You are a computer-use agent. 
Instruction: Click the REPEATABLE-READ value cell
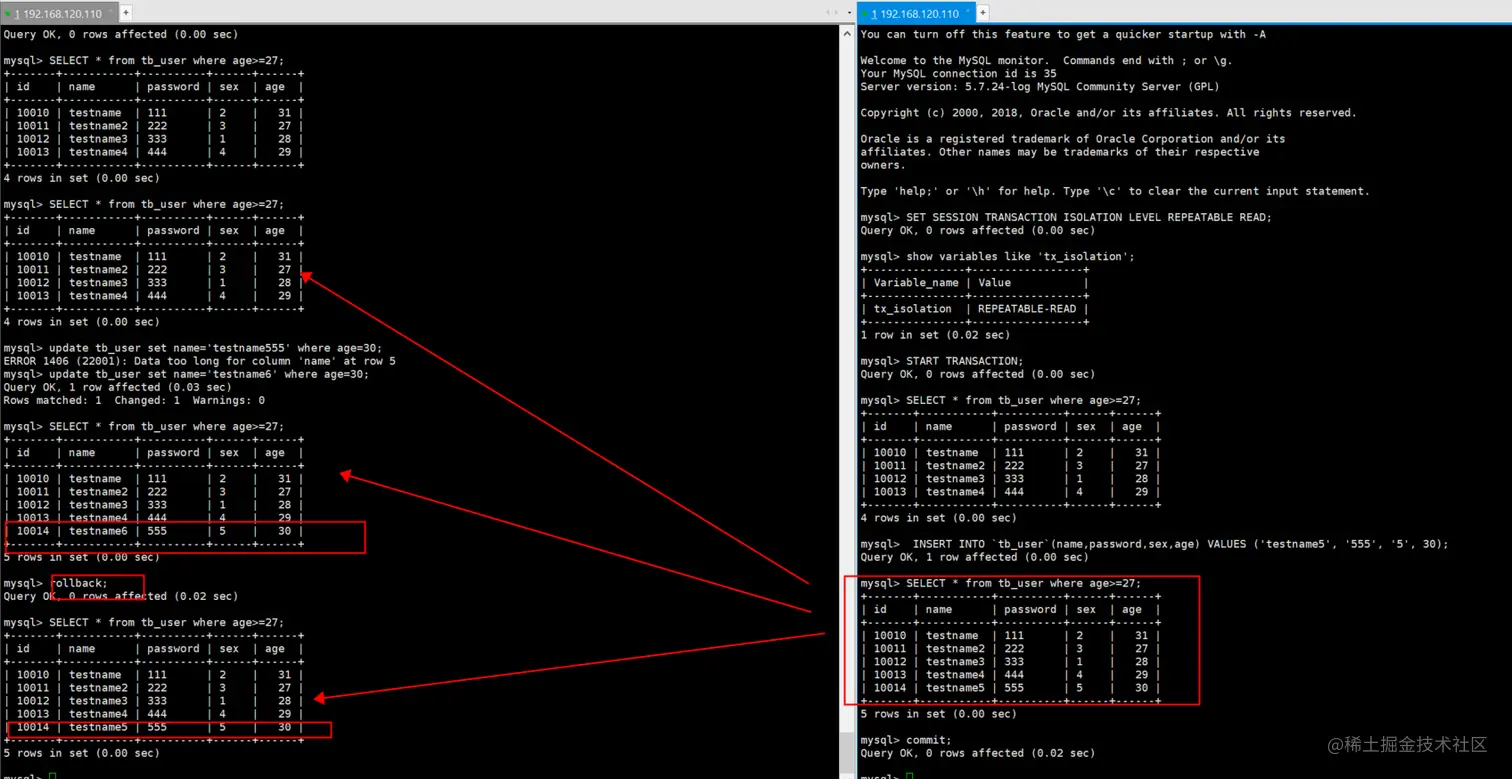[x=1027, y=308]
